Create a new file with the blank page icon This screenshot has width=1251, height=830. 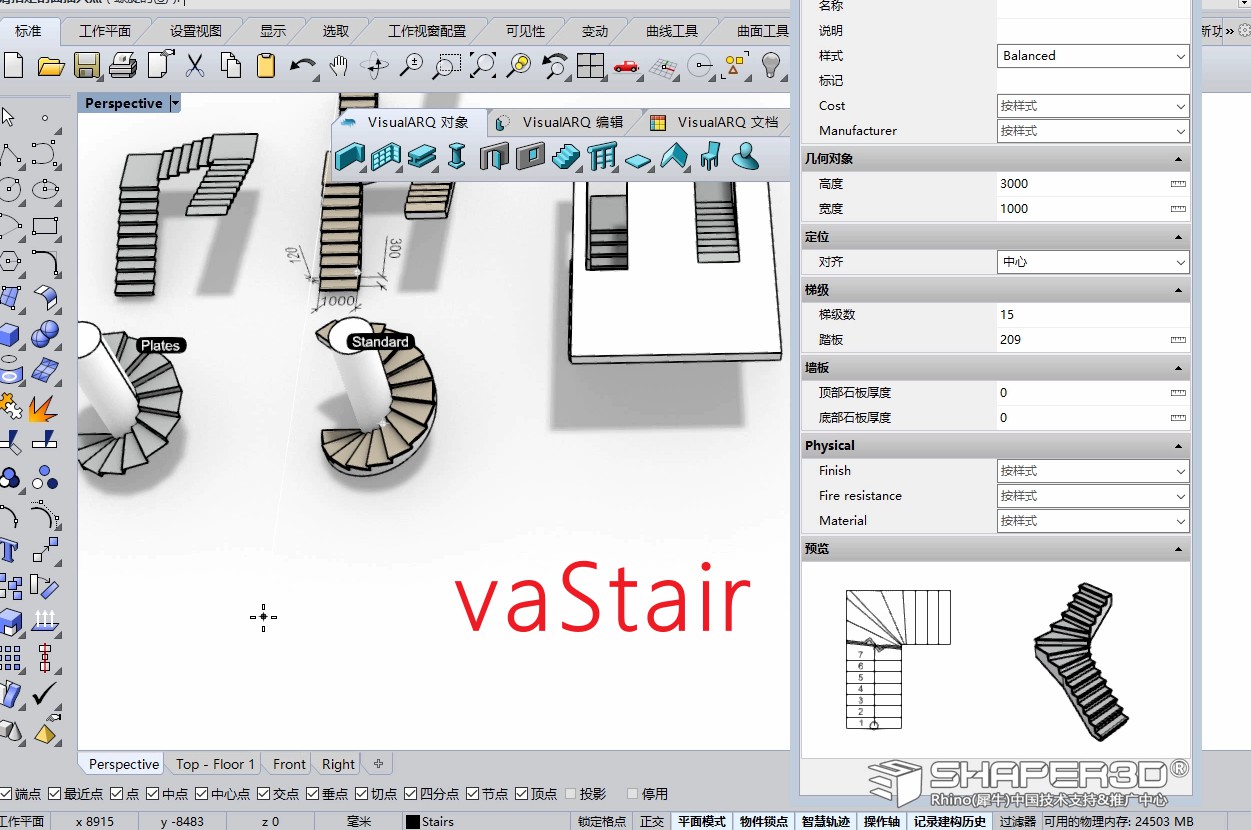pos(13,66)
